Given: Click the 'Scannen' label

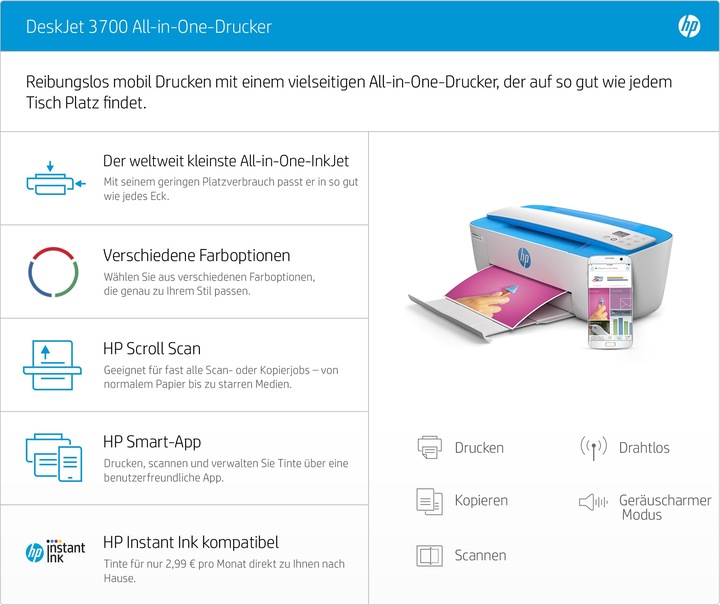Looking at the screenshot, I should 480,555.
